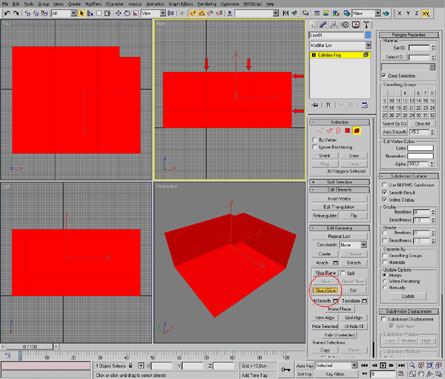Screen dimensions: 445x379
Task: Open the selection filter All dropdown
Action: click(x=64, y=13)
